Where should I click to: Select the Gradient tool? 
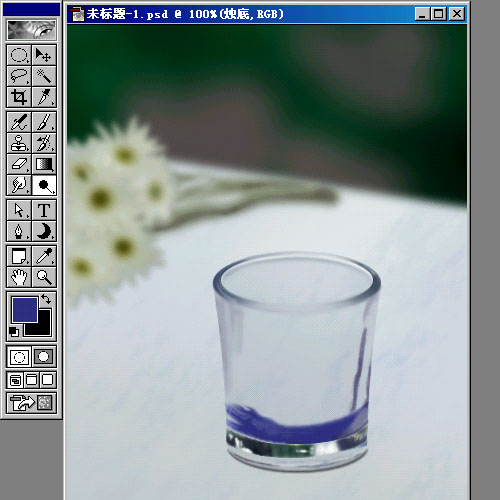(44, 164)
